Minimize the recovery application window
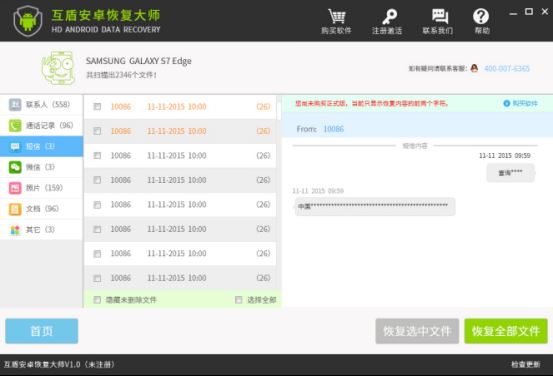 514,13
